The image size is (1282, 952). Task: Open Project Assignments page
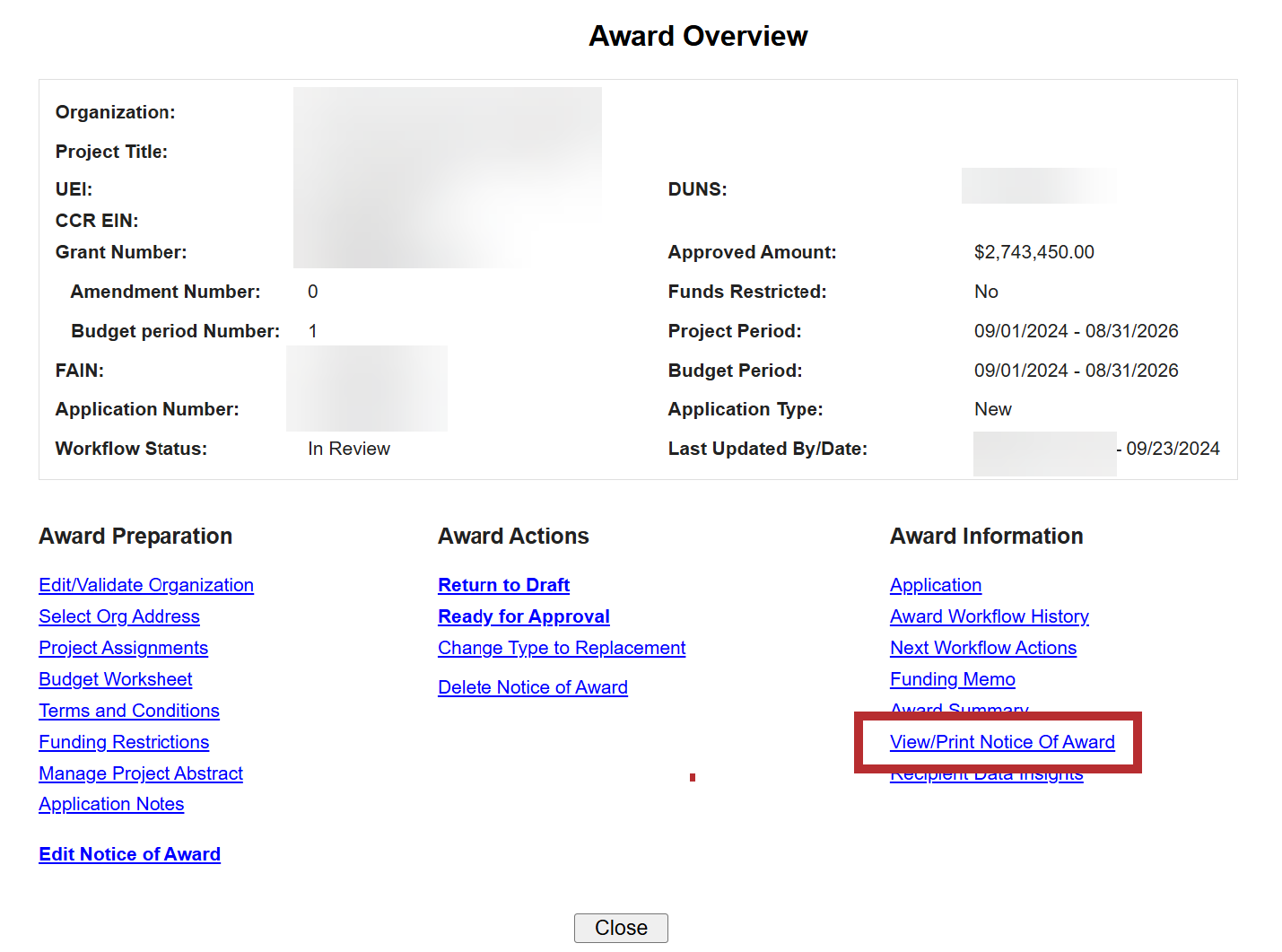point(124,648)
